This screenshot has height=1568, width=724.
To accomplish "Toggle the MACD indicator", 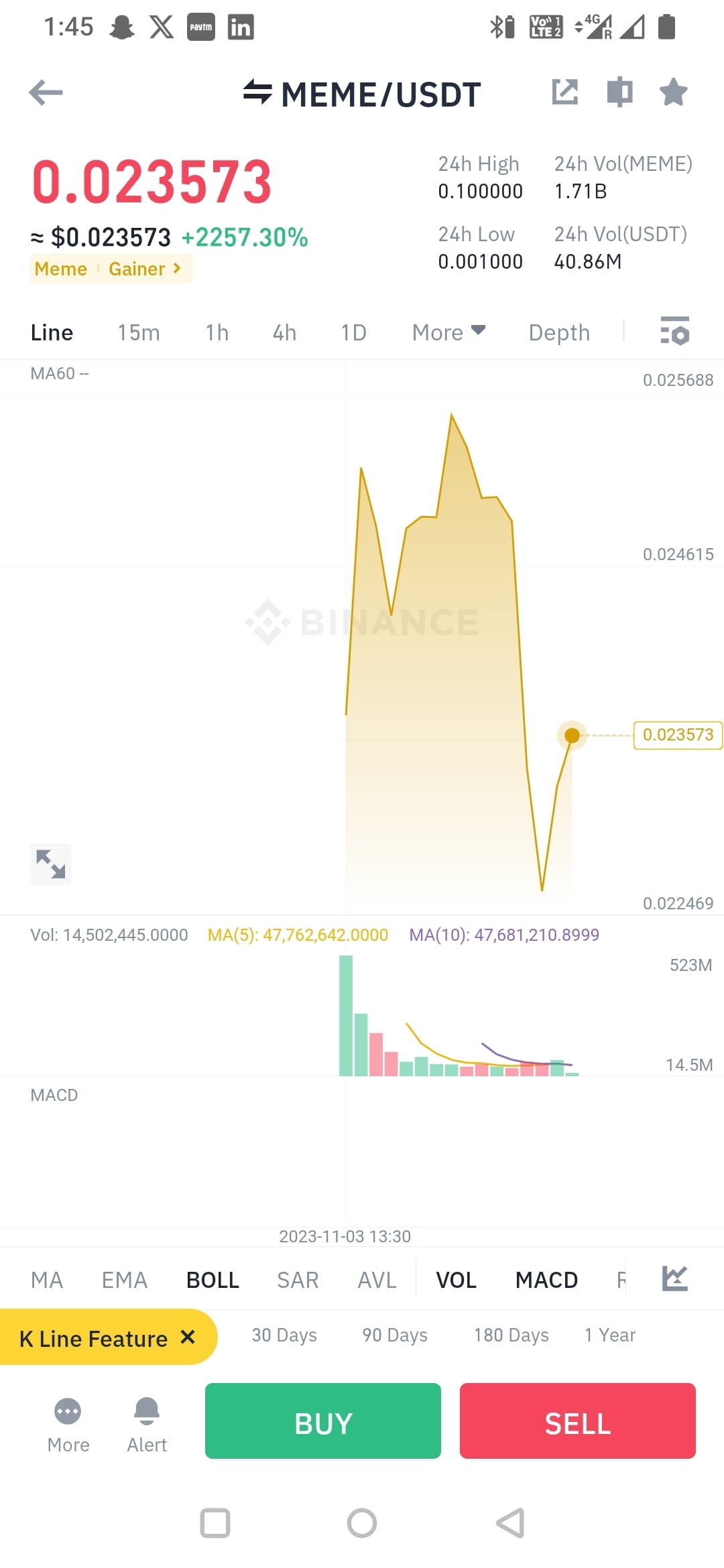I will pos(546,1279).
